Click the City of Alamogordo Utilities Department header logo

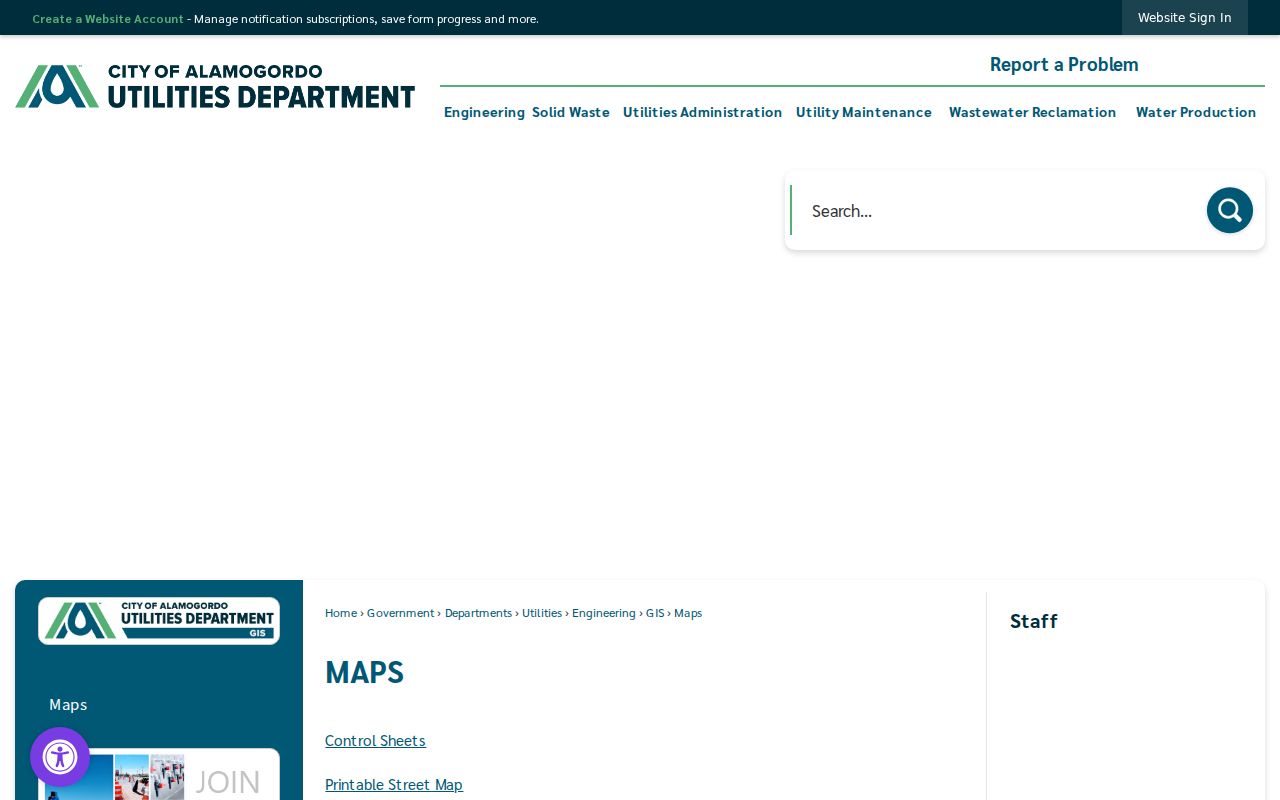(215, 86)
